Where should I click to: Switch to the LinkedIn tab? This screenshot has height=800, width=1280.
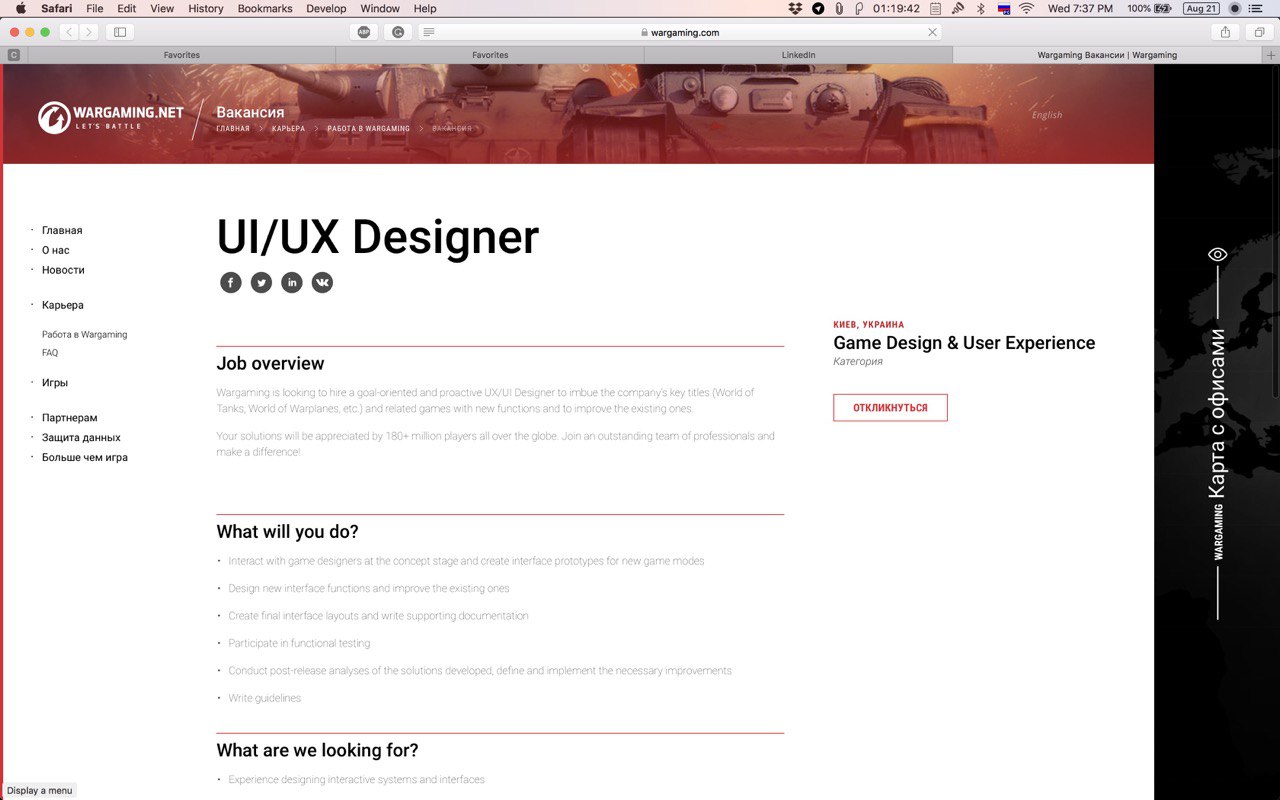pos(798,55)
